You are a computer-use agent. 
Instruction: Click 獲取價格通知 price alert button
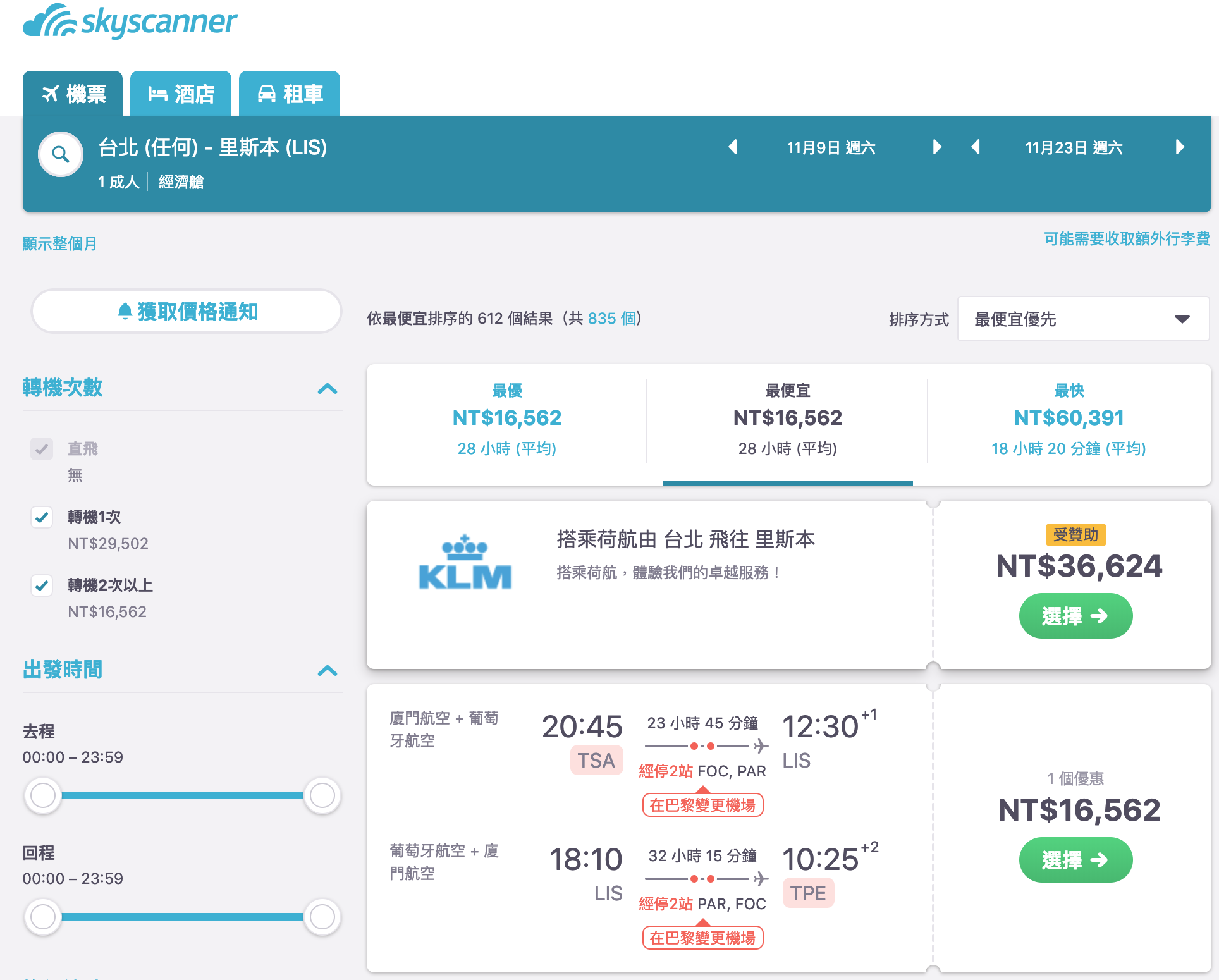(x=187, y=311)
